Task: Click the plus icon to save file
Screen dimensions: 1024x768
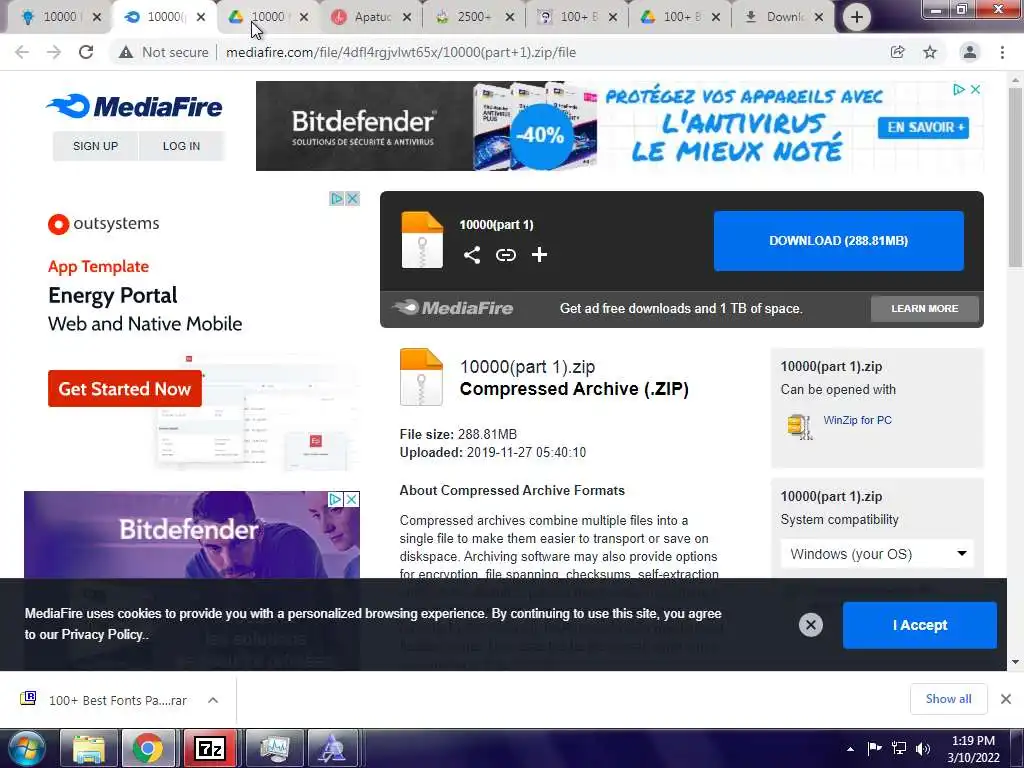Action: click(x=539, y=255)
